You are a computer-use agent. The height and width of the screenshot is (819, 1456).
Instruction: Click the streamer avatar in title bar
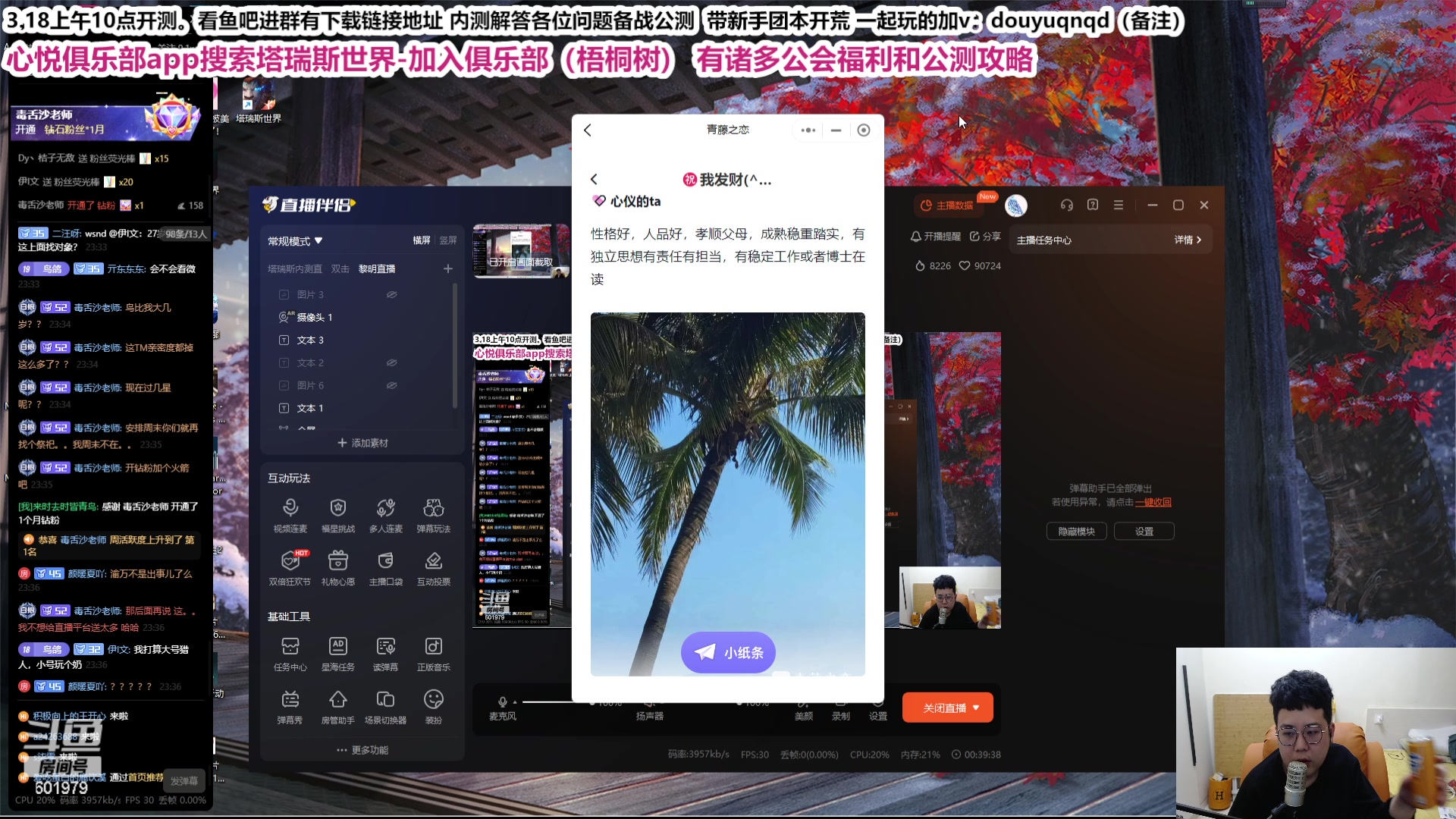[1015, 205]
